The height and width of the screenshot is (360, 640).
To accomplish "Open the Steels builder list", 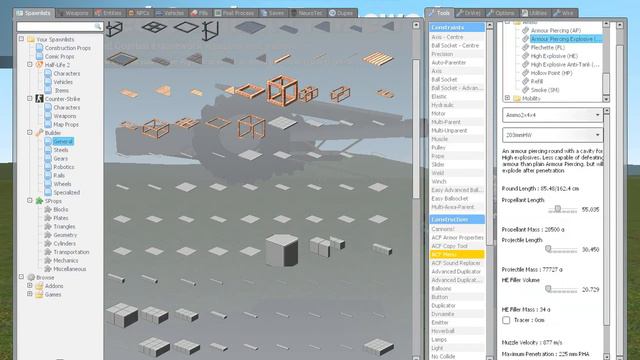I will point(61,150).
